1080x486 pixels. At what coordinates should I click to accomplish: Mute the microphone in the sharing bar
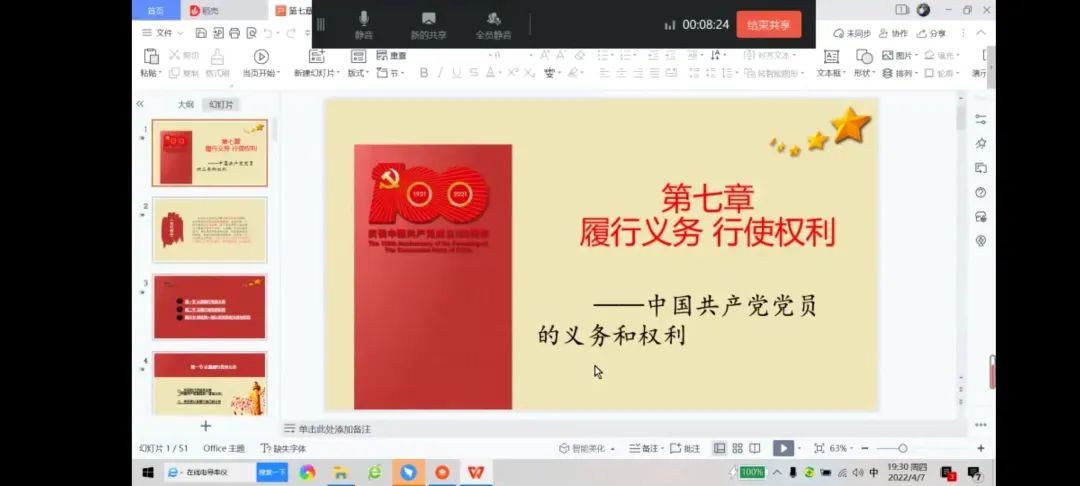(363, 24)
